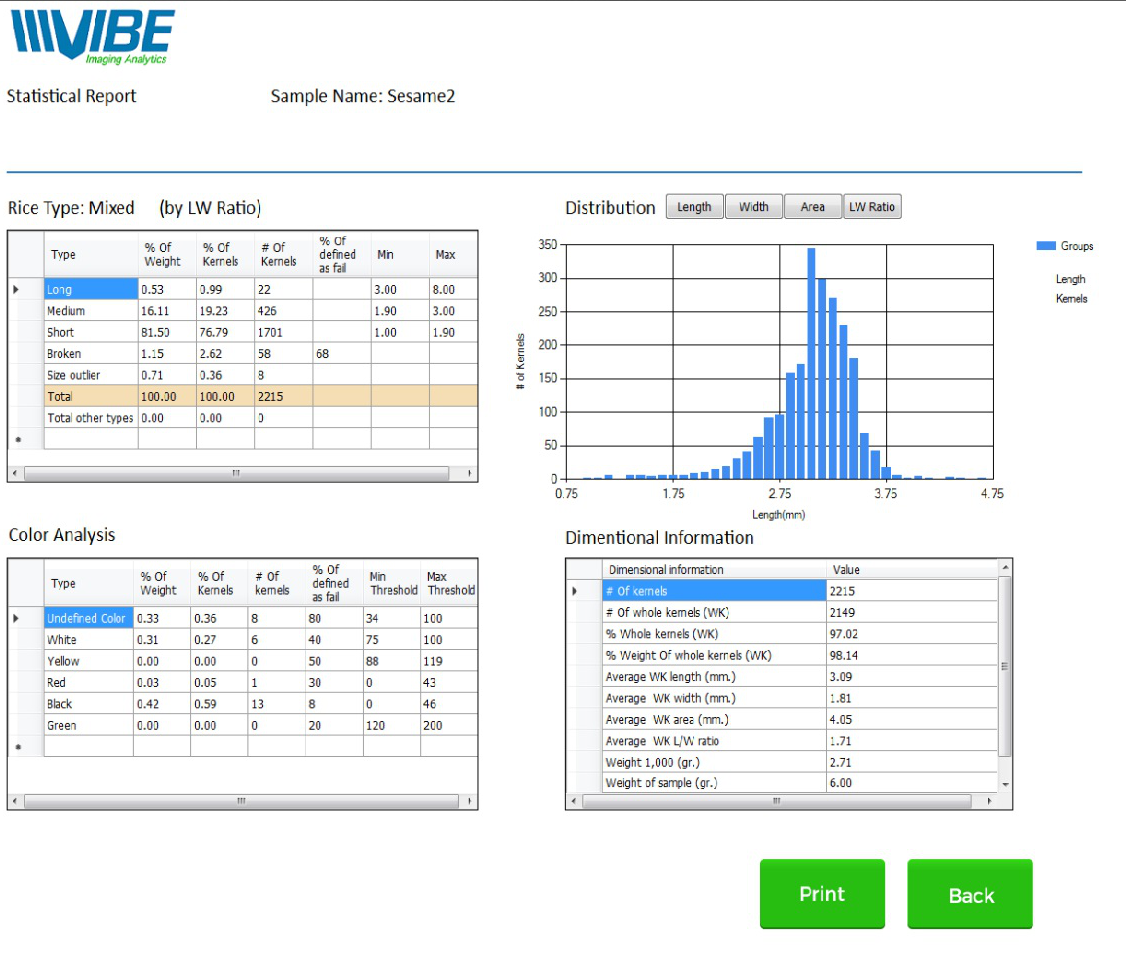Go back using the Back button

click(970, 895)
